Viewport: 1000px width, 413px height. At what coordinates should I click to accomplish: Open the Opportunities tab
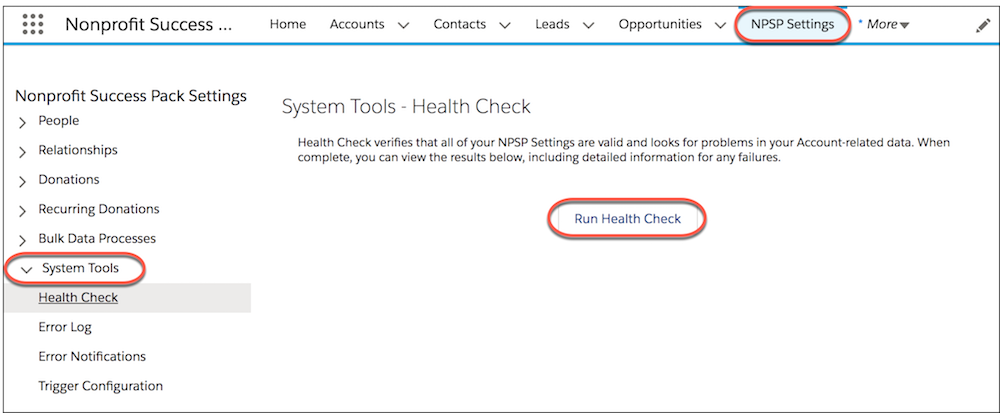tap(660, 24)
